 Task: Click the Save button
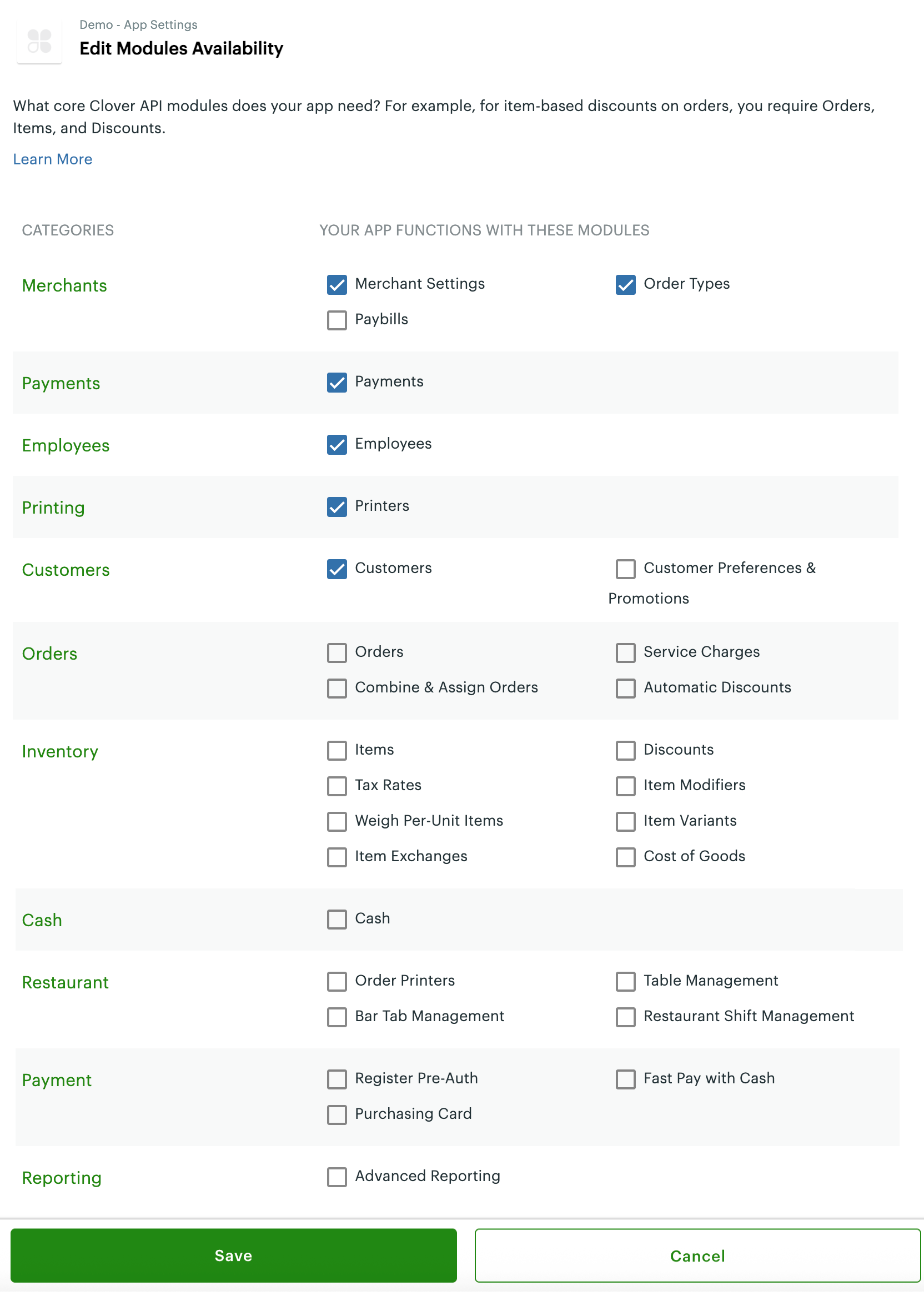click(x=233, y=1256)
